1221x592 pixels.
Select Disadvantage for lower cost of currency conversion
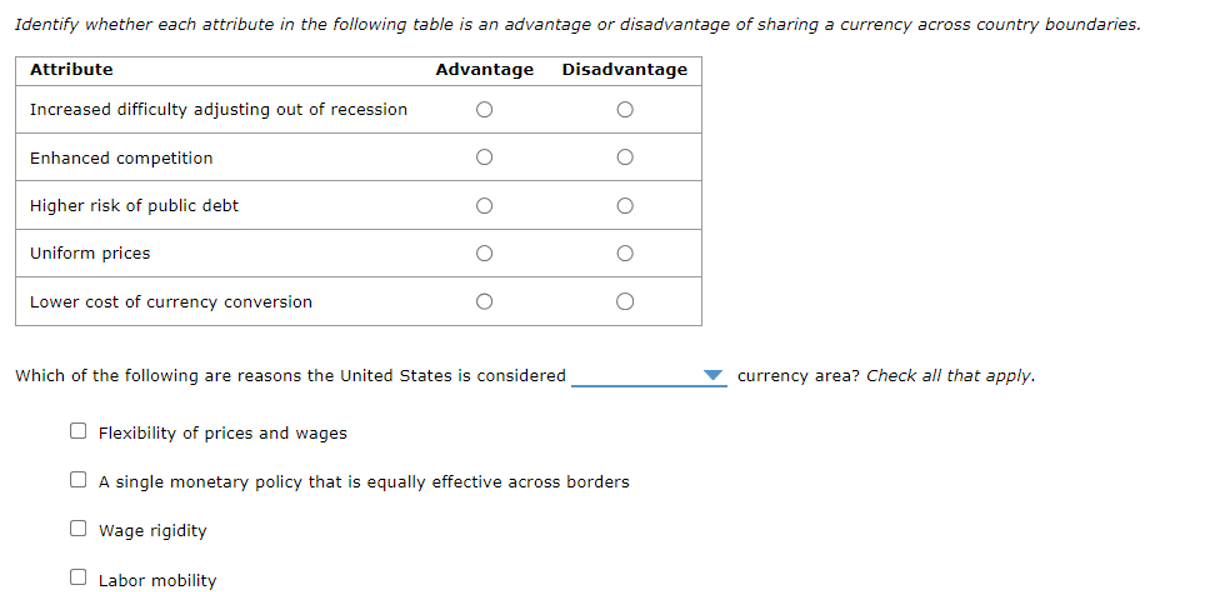click(x=624, y=300)
